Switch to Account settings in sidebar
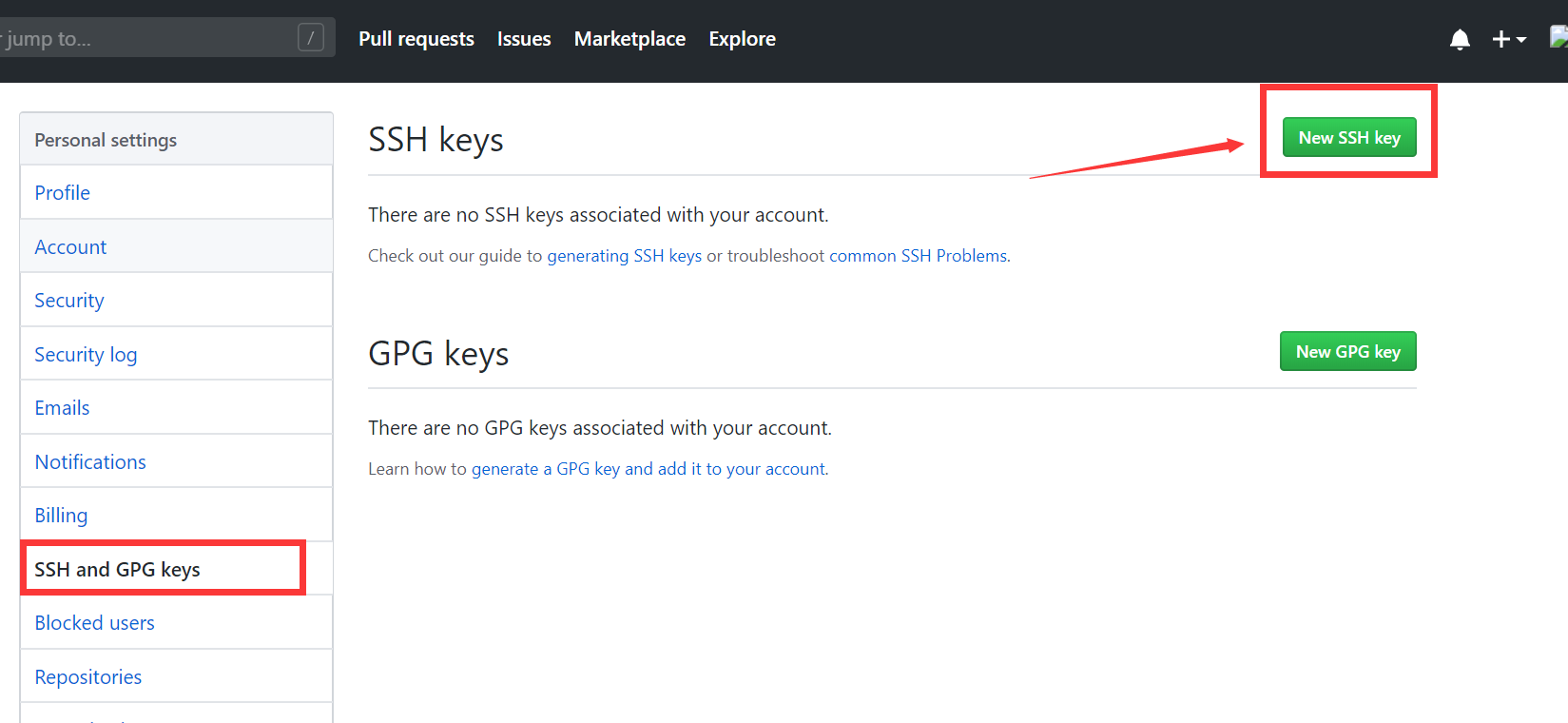Screen dimensions: 1568x723 tap(70, 247)
